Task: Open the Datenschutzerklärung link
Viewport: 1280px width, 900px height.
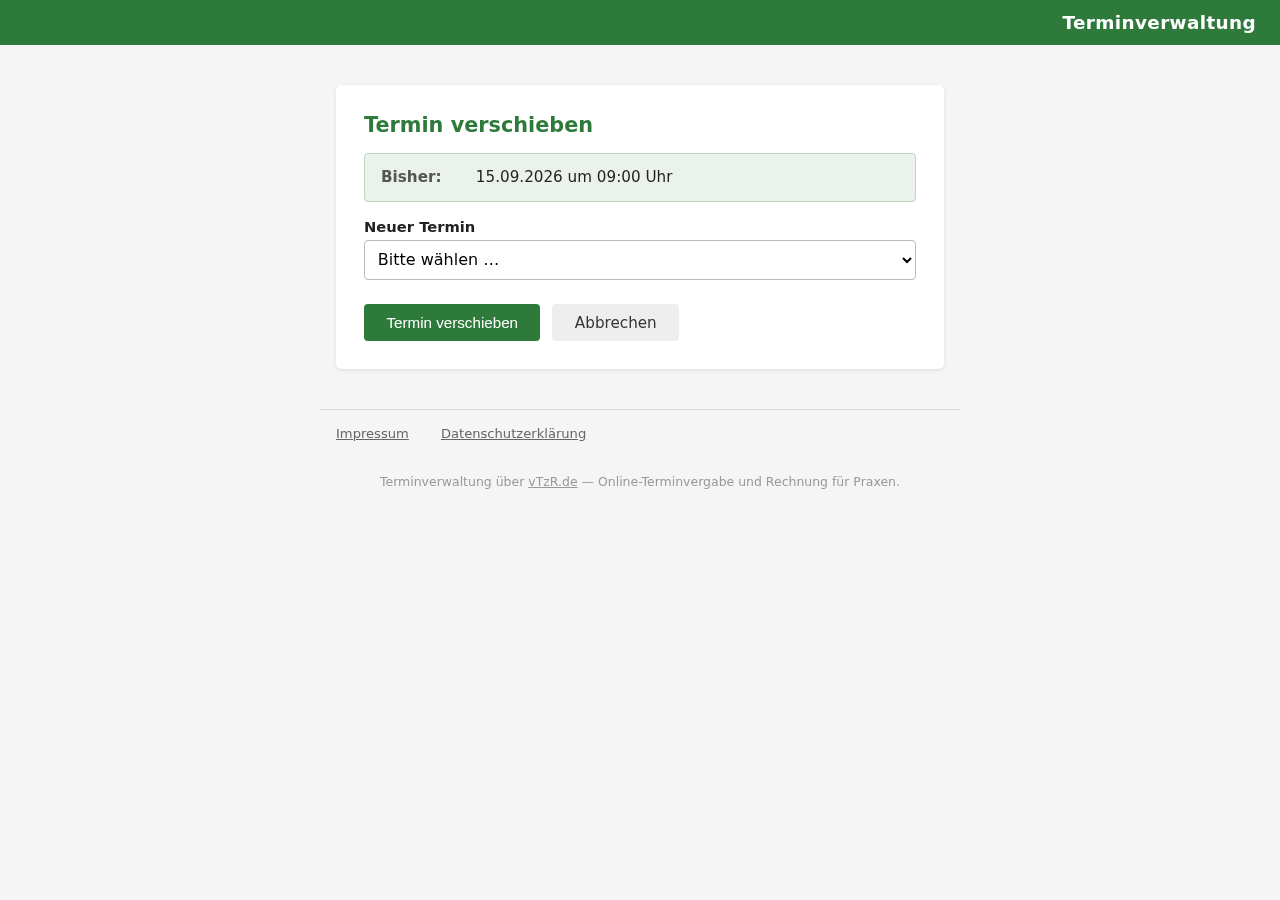Action: pos(513,434)
